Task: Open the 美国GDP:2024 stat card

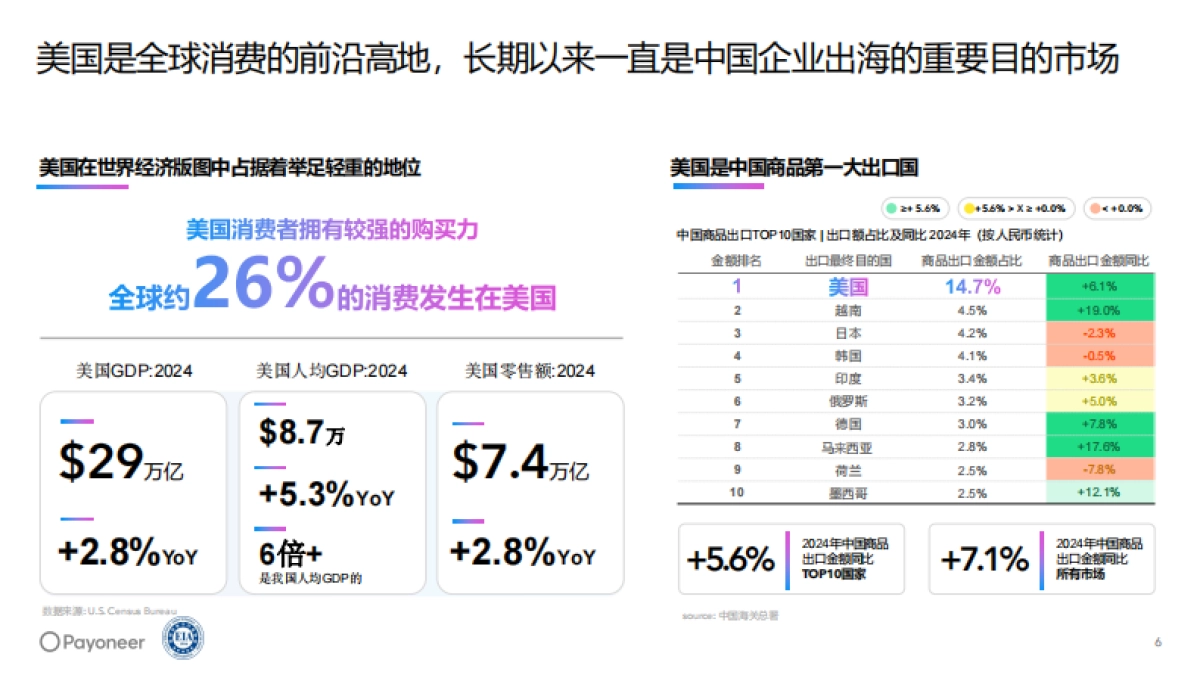Action: click(132, 491)
